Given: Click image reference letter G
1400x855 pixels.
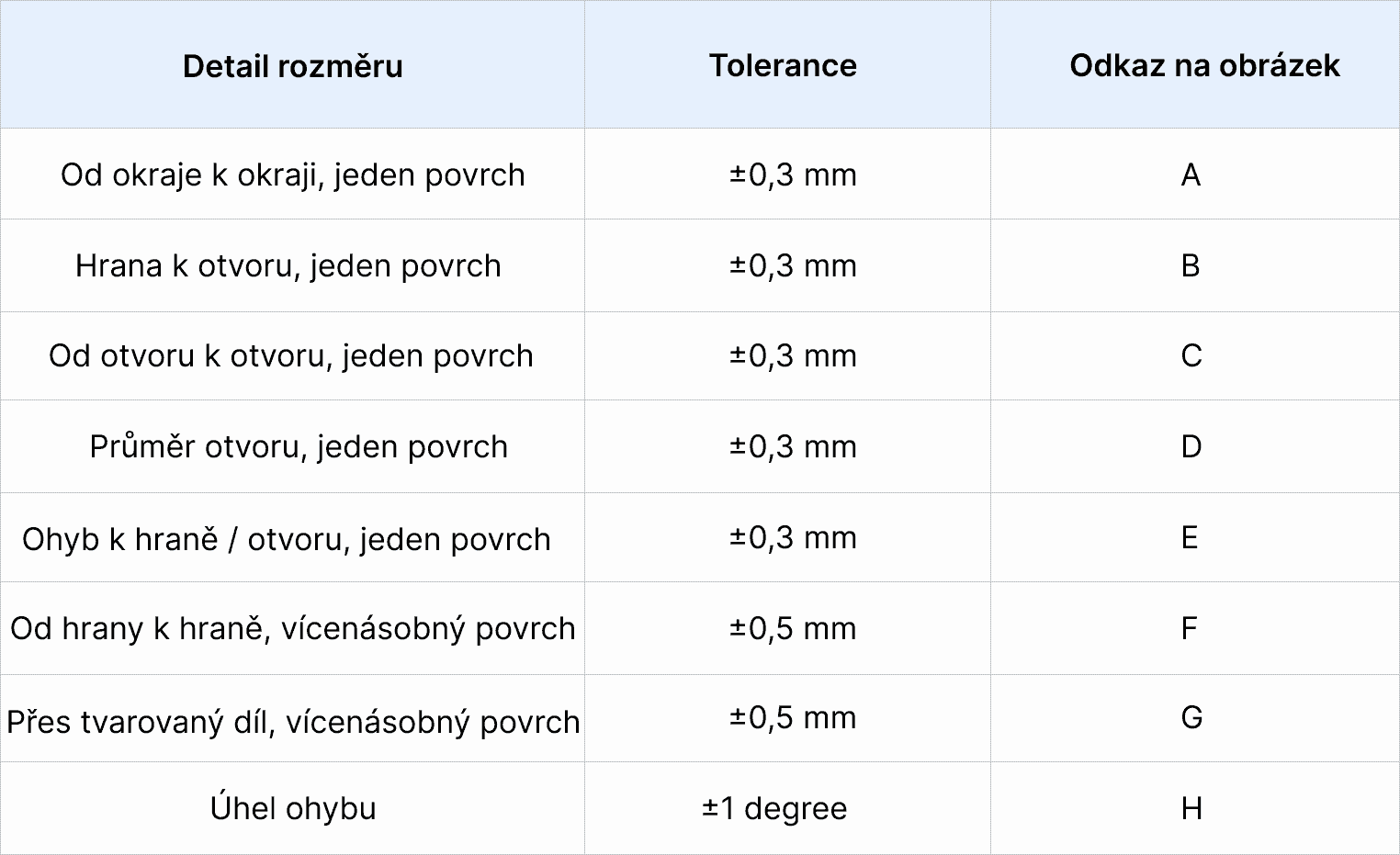Looking at the screenshot, I should 1191,717.
